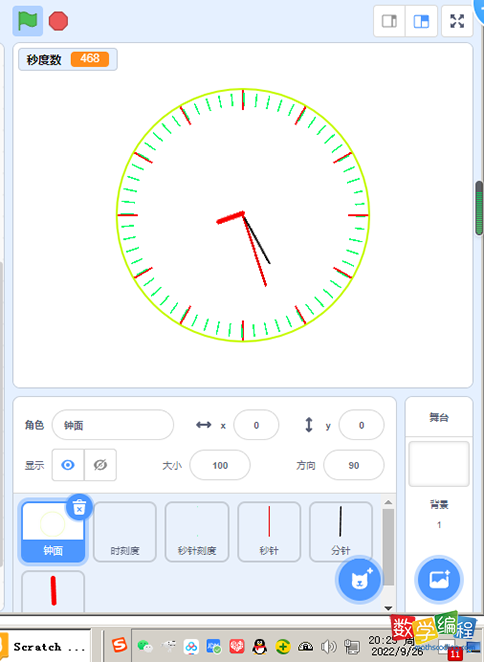Select the 秒针 sprite
The width and height of the screenshot is (484, 662).
point(269,532)
